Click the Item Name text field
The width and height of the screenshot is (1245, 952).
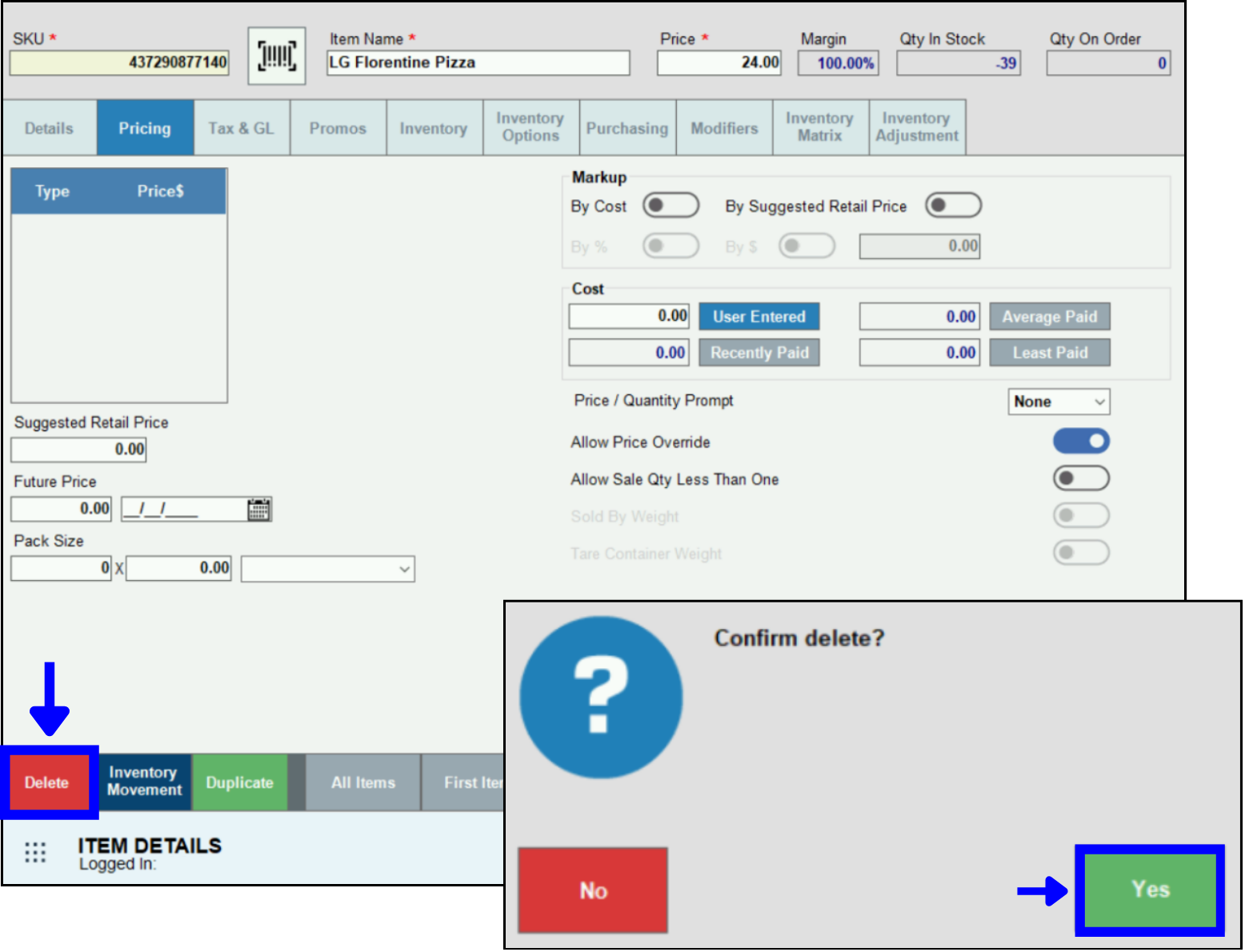(478, 62)
